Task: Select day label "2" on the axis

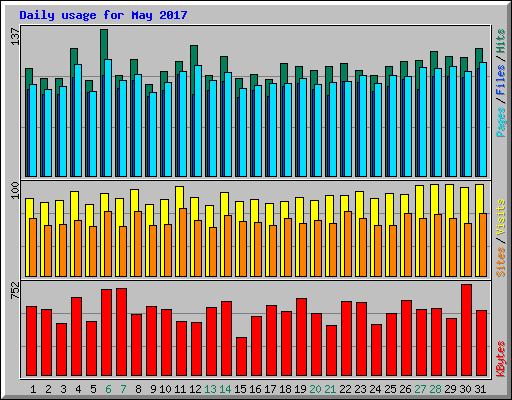Action: 48,389
